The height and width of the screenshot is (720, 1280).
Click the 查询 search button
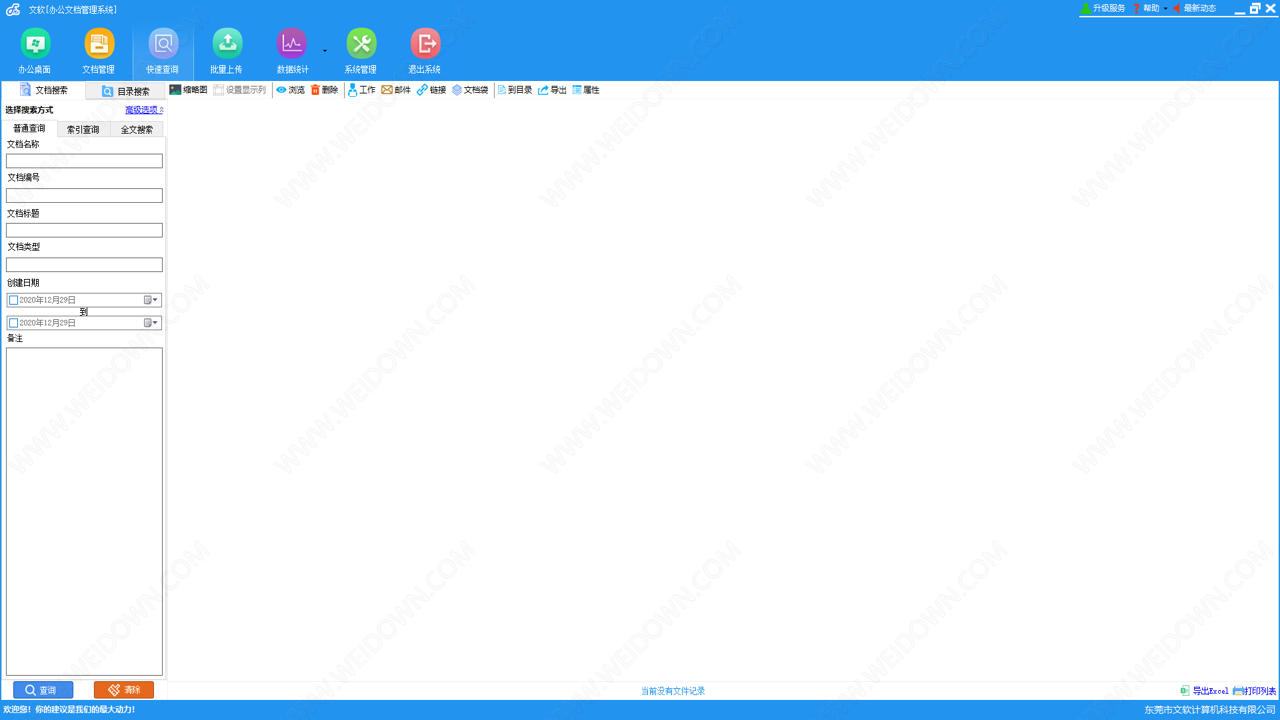[43, 690]
